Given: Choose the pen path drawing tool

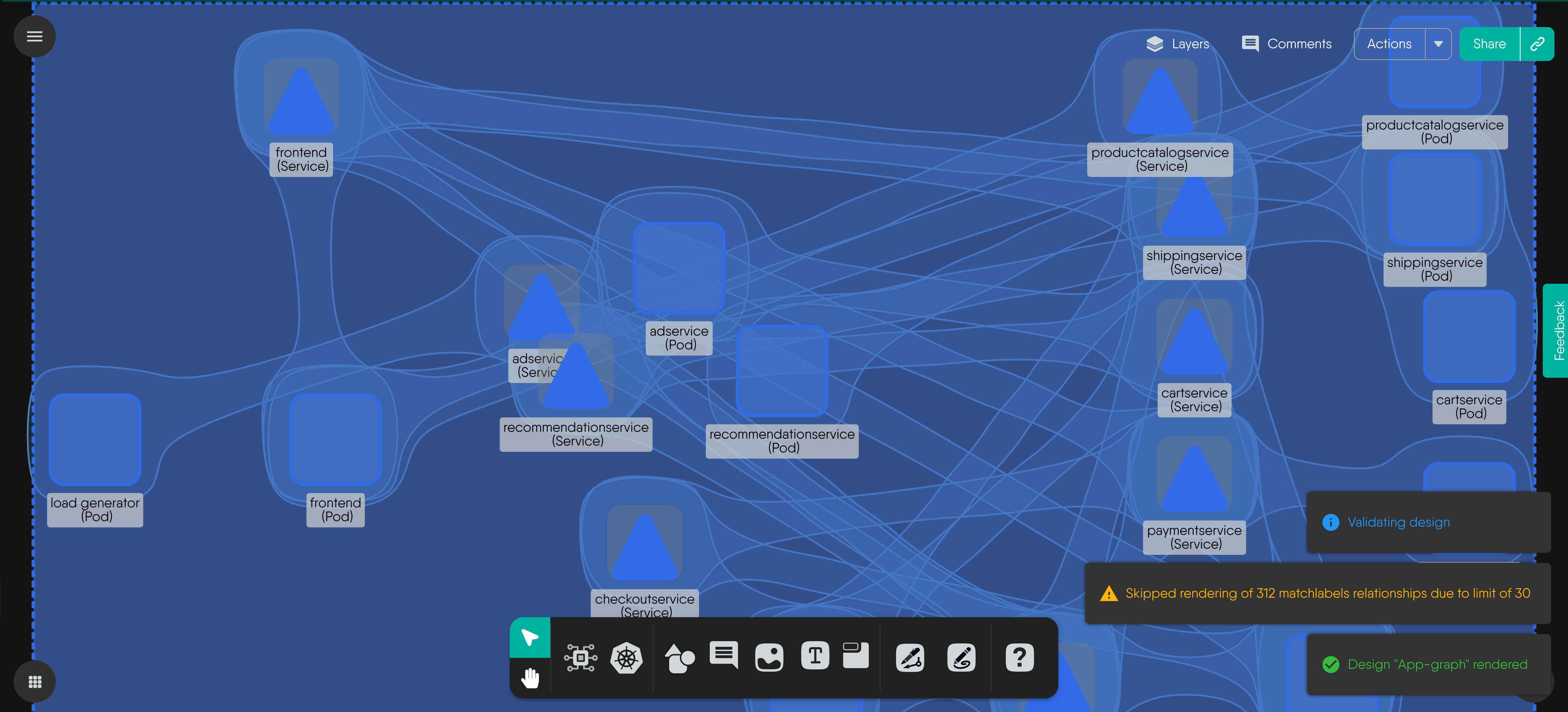Looking at the screenshot, I should click(910, 657).
